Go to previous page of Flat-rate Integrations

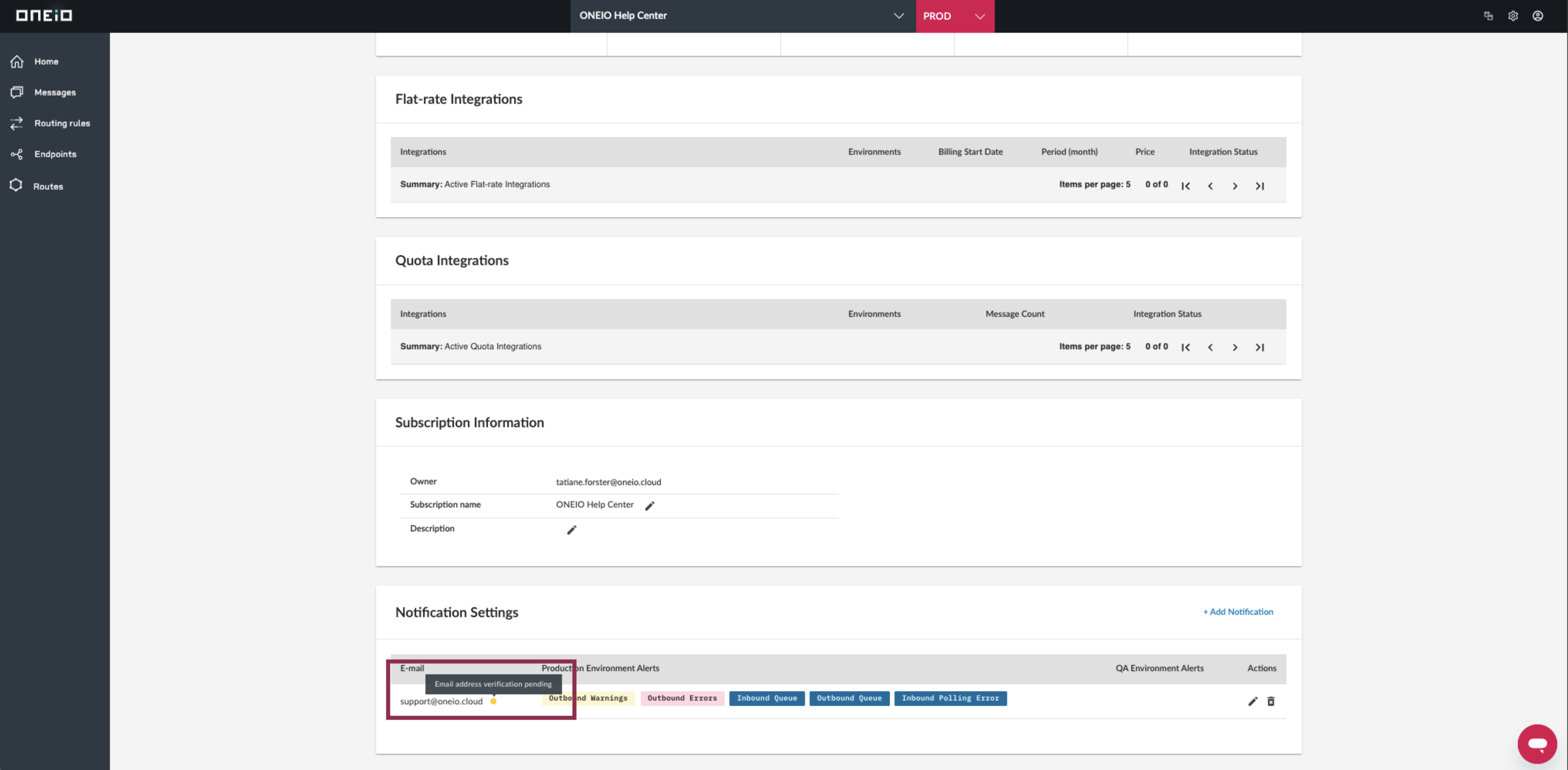click(x=1210, y=186)
